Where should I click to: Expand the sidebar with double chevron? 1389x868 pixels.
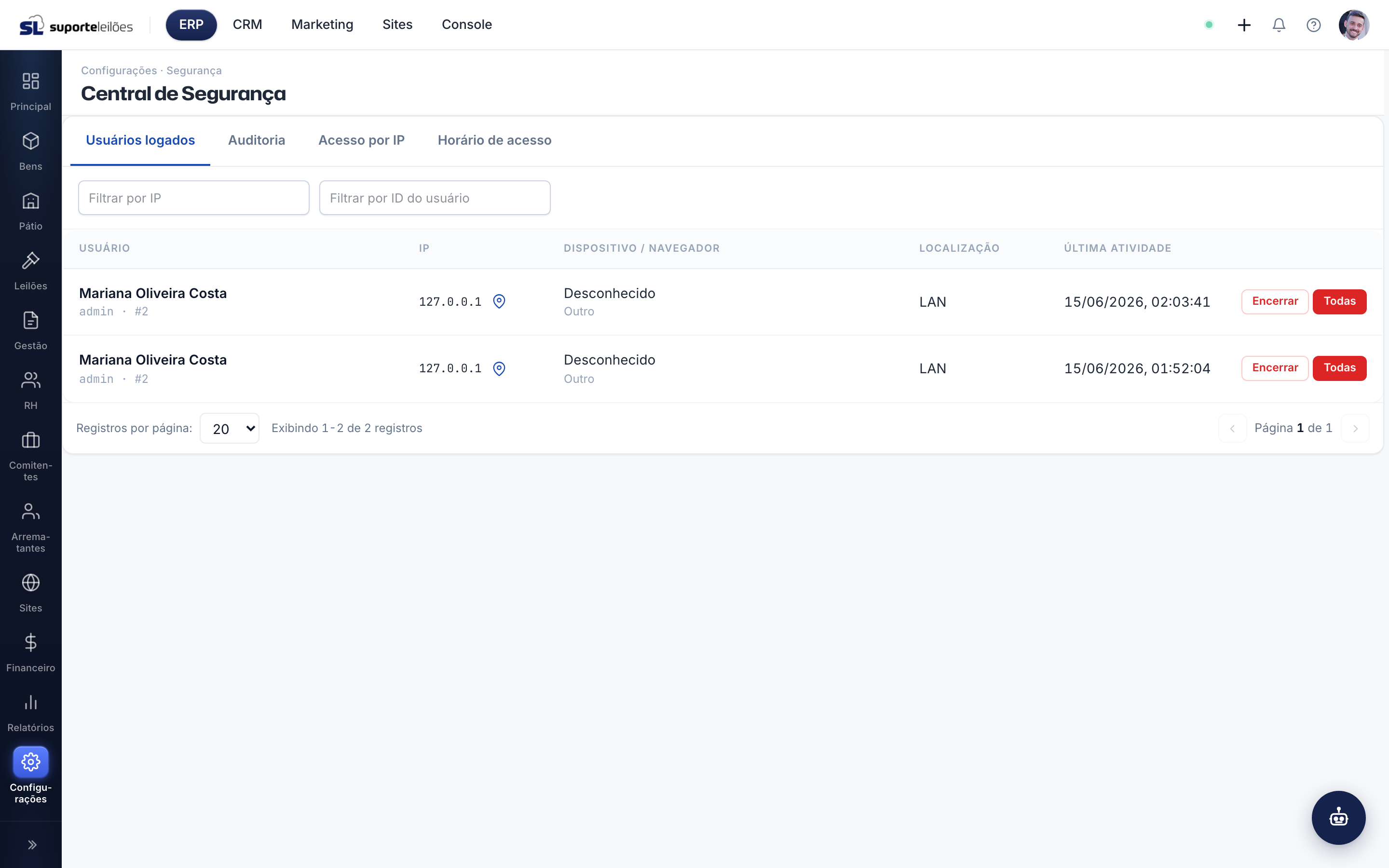(32, 844)
